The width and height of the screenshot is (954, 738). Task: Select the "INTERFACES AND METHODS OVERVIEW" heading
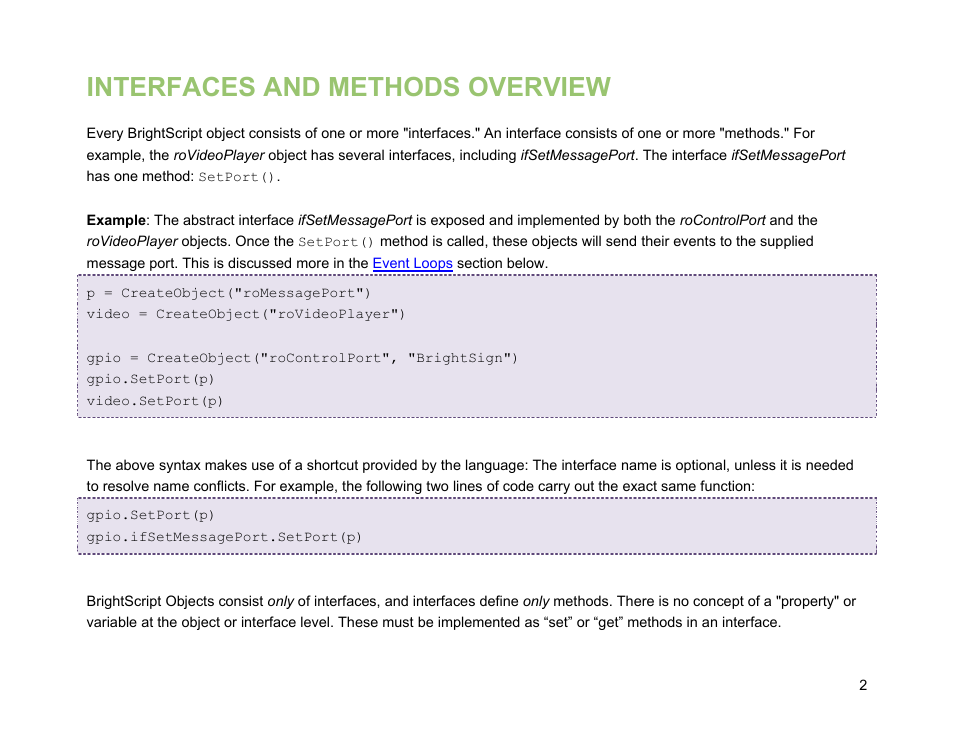click(348, 87)
